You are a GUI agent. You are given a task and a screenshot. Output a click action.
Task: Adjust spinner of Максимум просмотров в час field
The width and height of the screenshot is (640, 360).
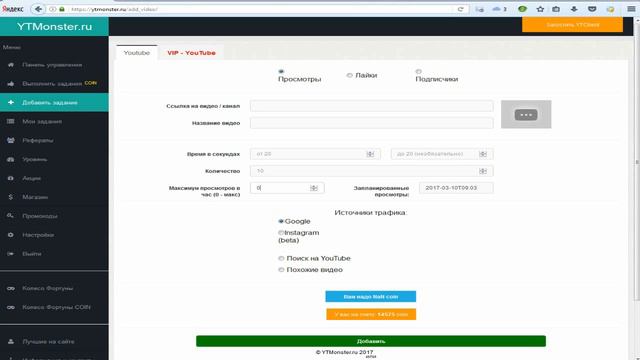tap(314, 188)
